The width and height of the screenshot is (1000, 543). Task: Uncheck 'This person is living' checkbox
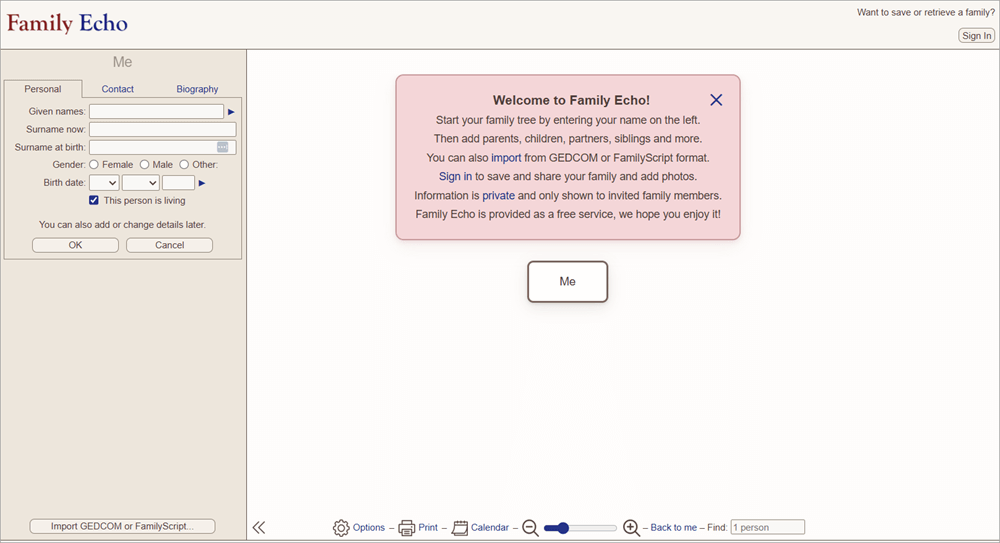coord(94,200)
